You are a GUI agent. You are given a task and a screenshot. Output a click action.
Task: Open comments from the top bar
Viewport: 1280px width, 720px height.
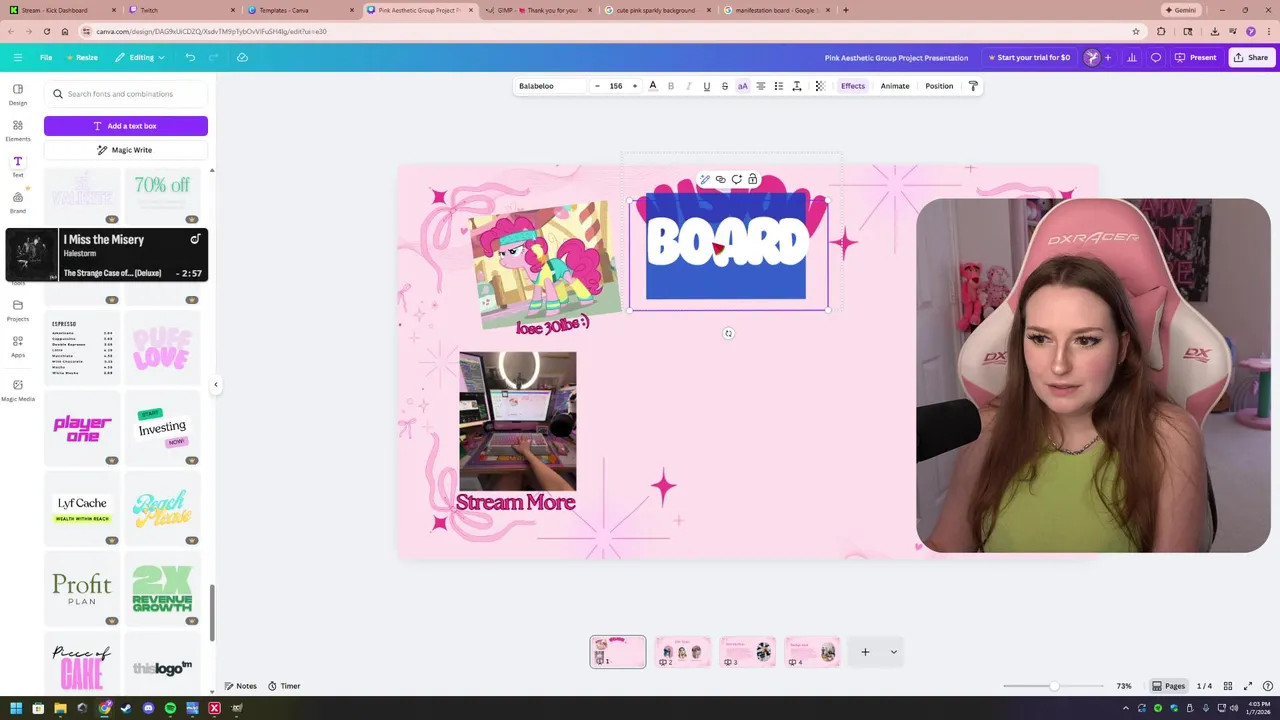[1156, 57]
